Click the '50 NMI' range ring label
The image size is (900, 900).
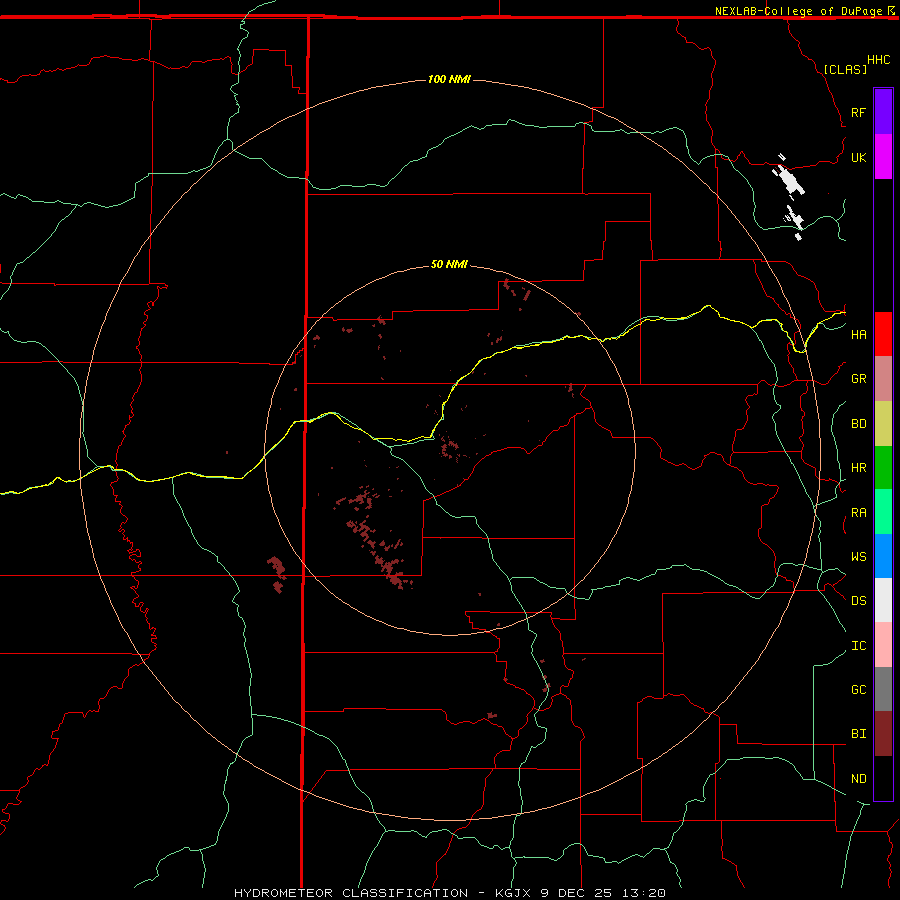[449, 264]
